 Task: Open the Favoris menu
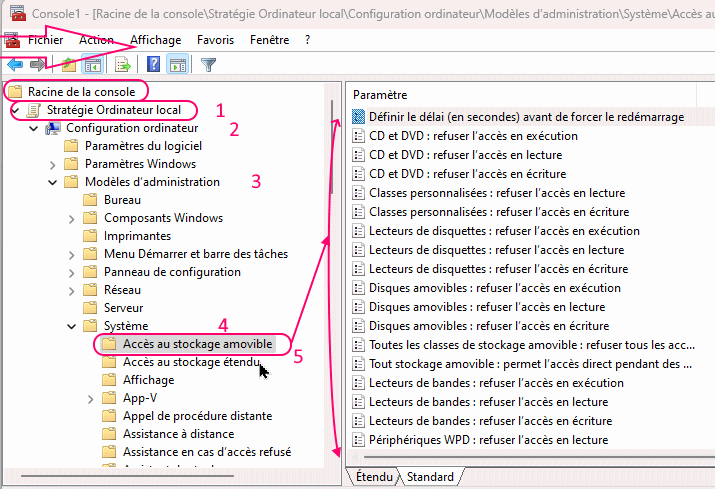tap(215, 40)
